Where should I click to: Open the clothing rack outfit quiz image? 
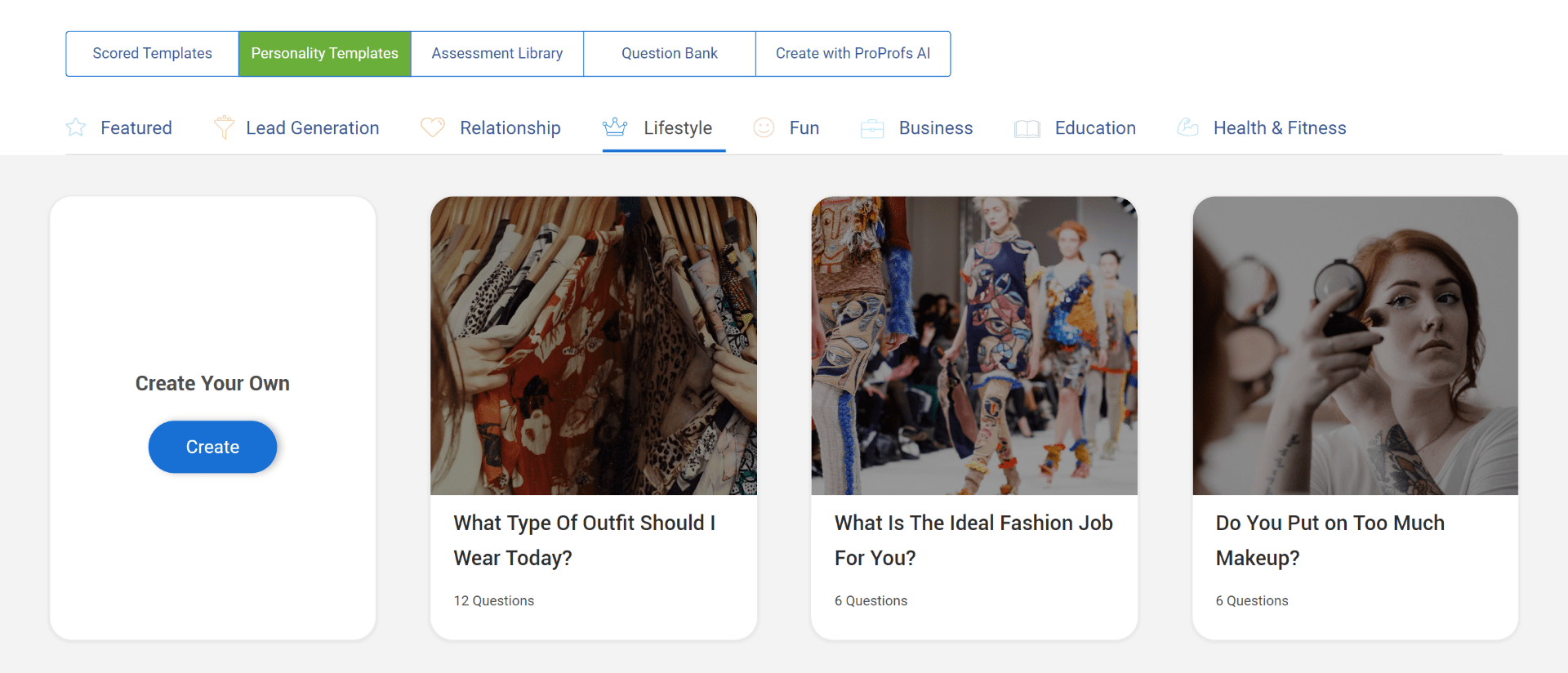[594, 345]
